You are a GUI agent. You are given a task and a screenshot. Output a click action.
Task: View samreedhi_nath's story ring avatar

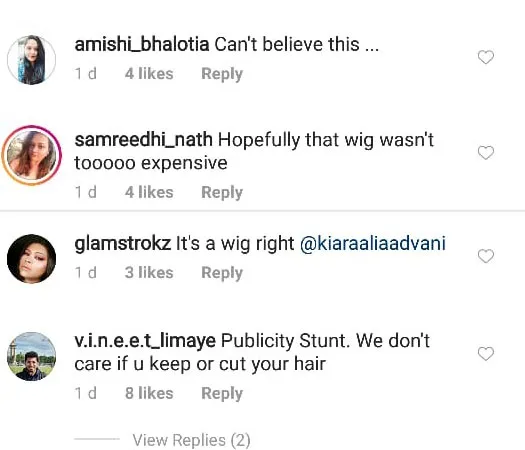pos(31,155)
